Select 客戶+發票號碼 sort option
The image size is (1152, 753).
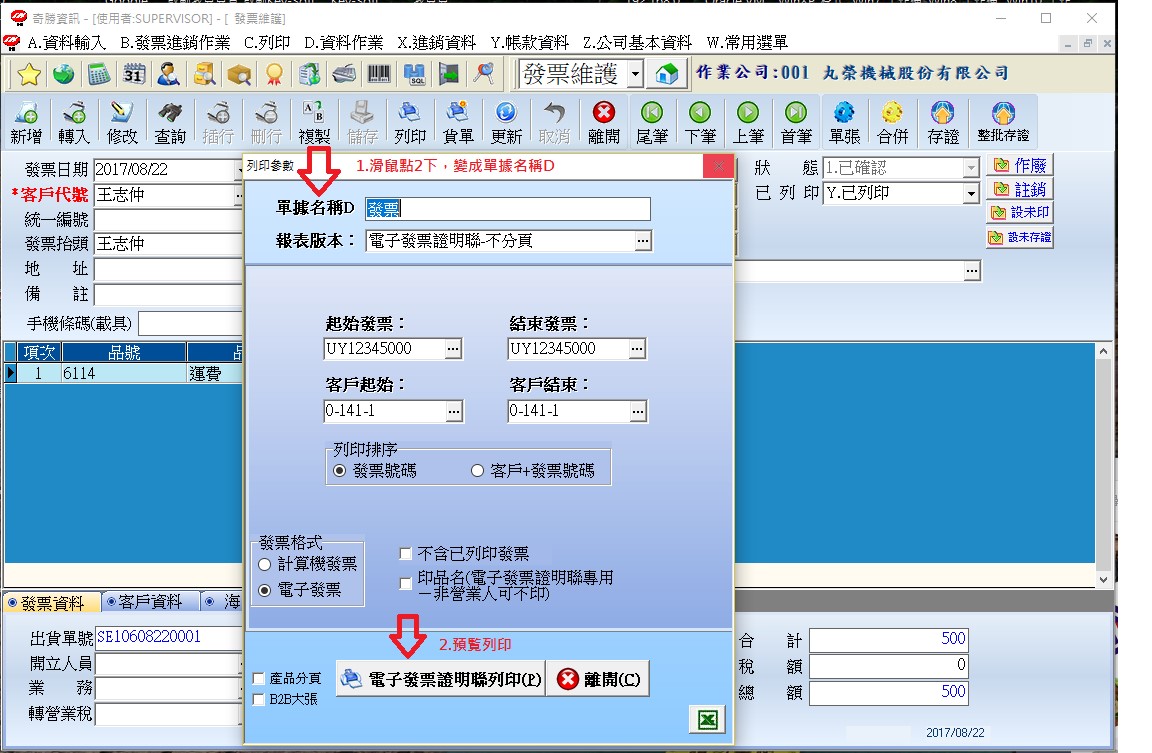click(x=478, y=470)
